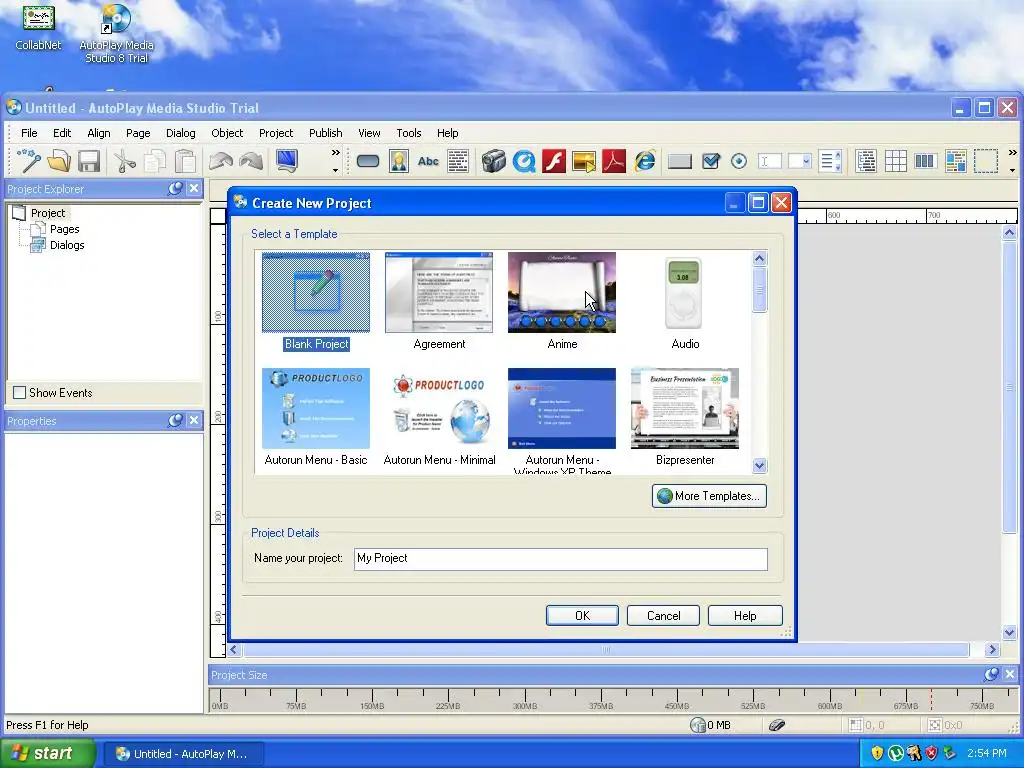The image size is (1024, 768).
Task: Open the Object menu
Action: (x=227, y=133)
